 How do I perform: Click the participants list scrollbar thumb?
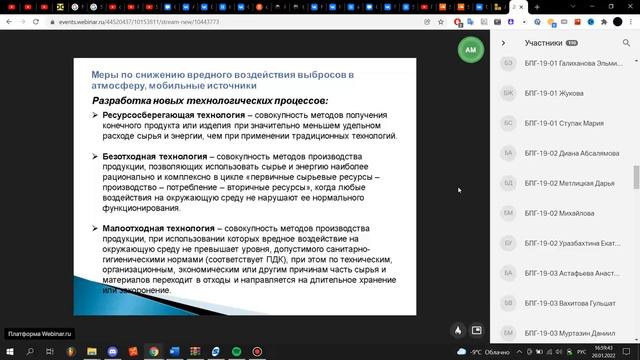coord(636,177)
